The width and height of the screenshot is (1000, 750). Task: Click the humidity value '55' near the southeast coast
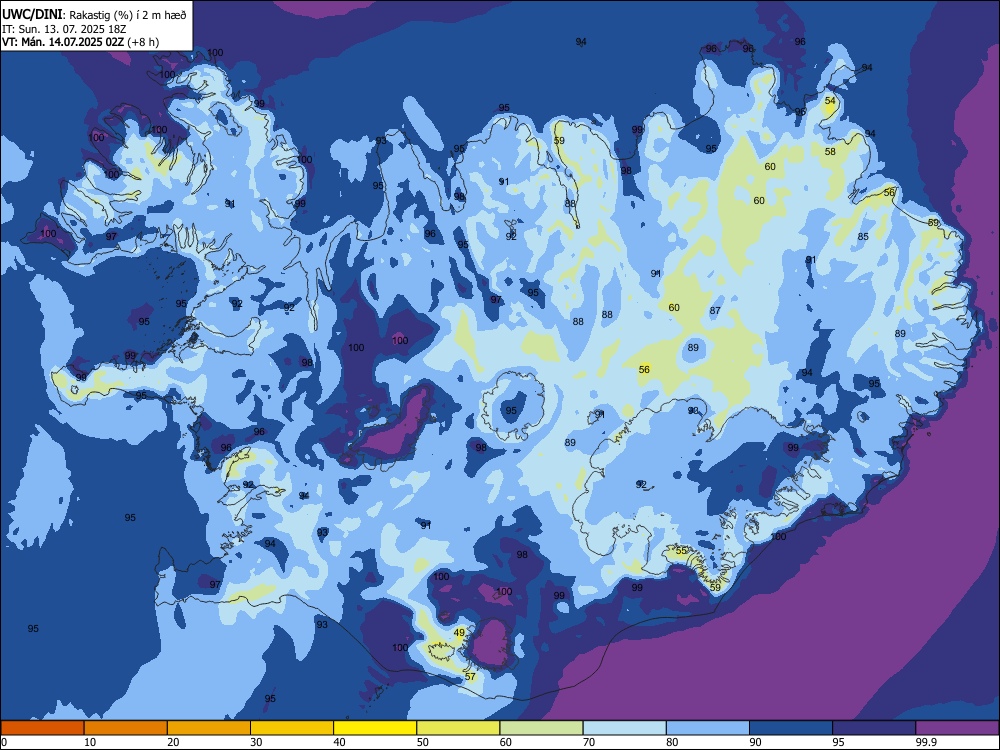[x=681, y=550]
